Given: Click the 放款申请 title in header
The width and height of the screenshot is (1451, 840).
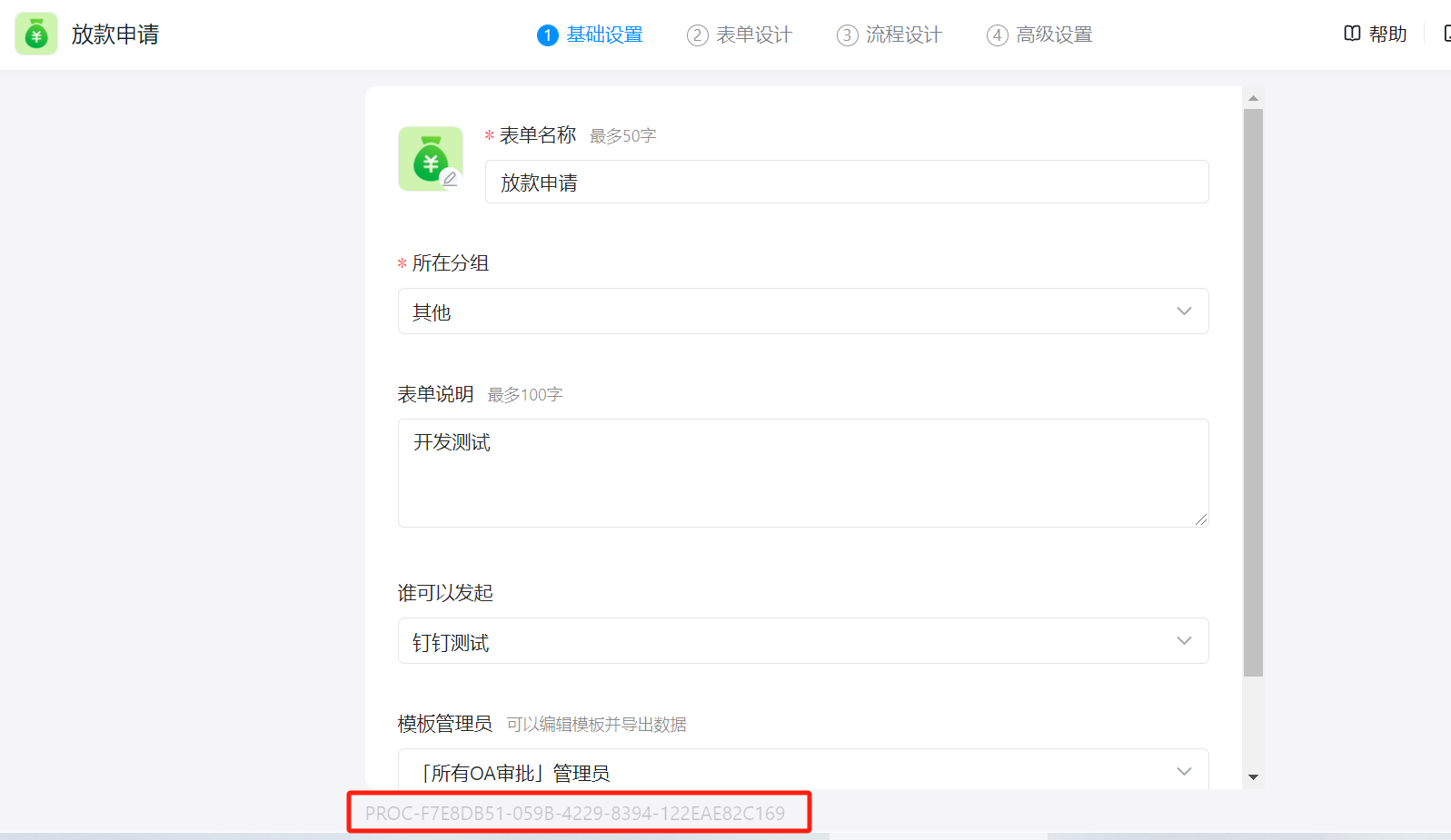Looking at the screenshot, I should (x=115, y=35).
